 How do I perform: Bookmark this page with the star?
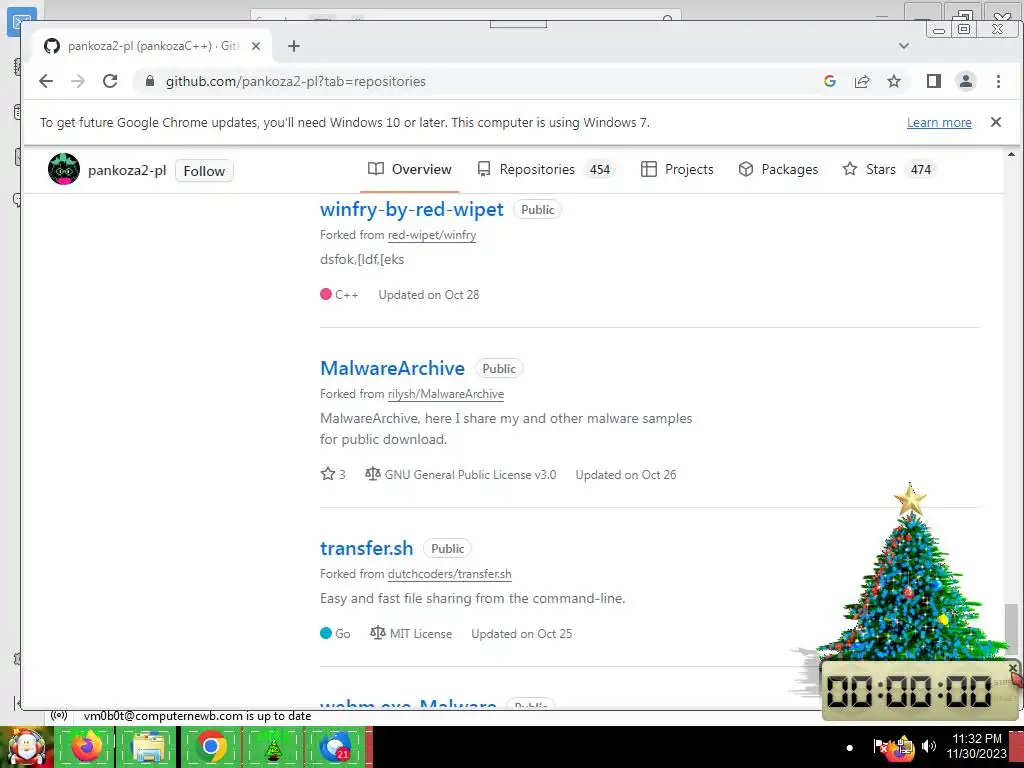(894, 81)
